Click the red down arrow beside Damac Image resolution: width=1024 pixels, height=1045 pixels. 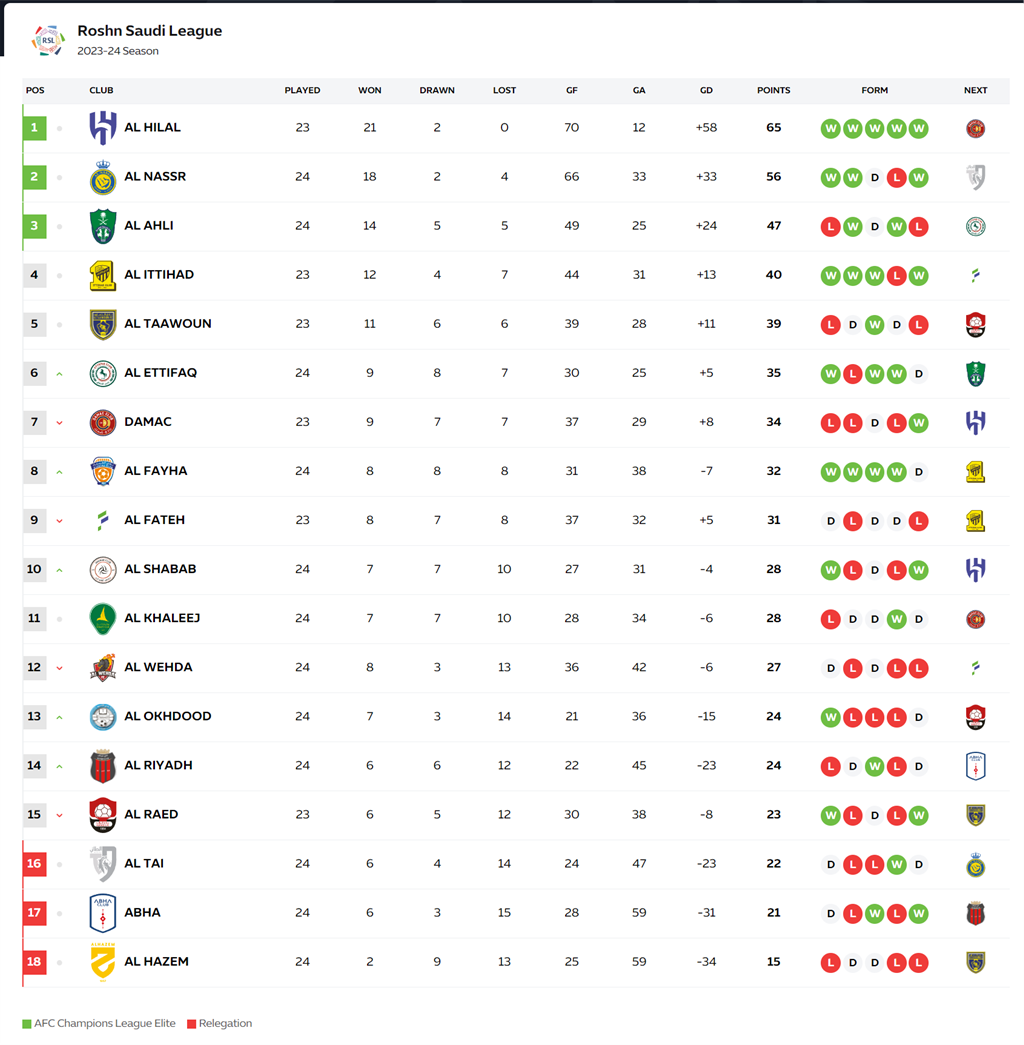(60, 423)
